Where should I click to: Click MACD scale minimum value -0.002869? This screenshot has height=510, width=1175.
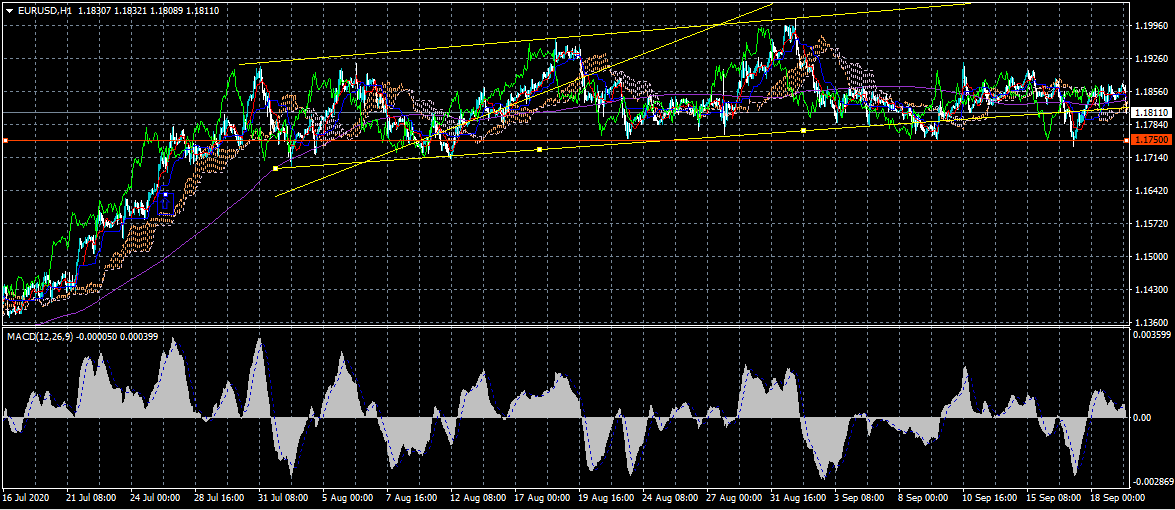(x=1153, y=482)
